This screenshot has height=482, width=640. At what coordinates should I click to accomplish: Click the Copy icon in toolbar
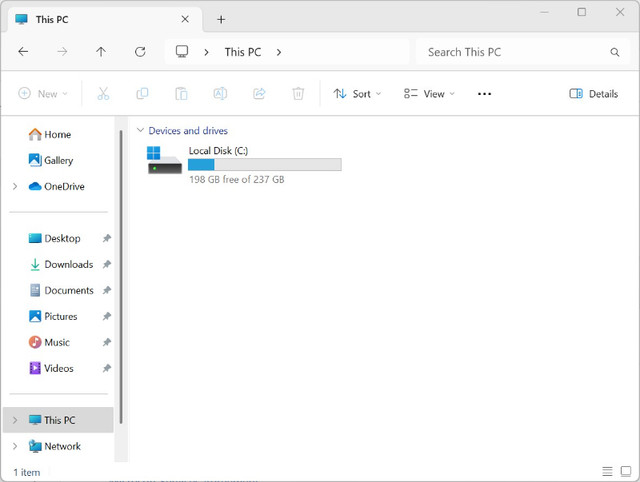tap(142, 94)
